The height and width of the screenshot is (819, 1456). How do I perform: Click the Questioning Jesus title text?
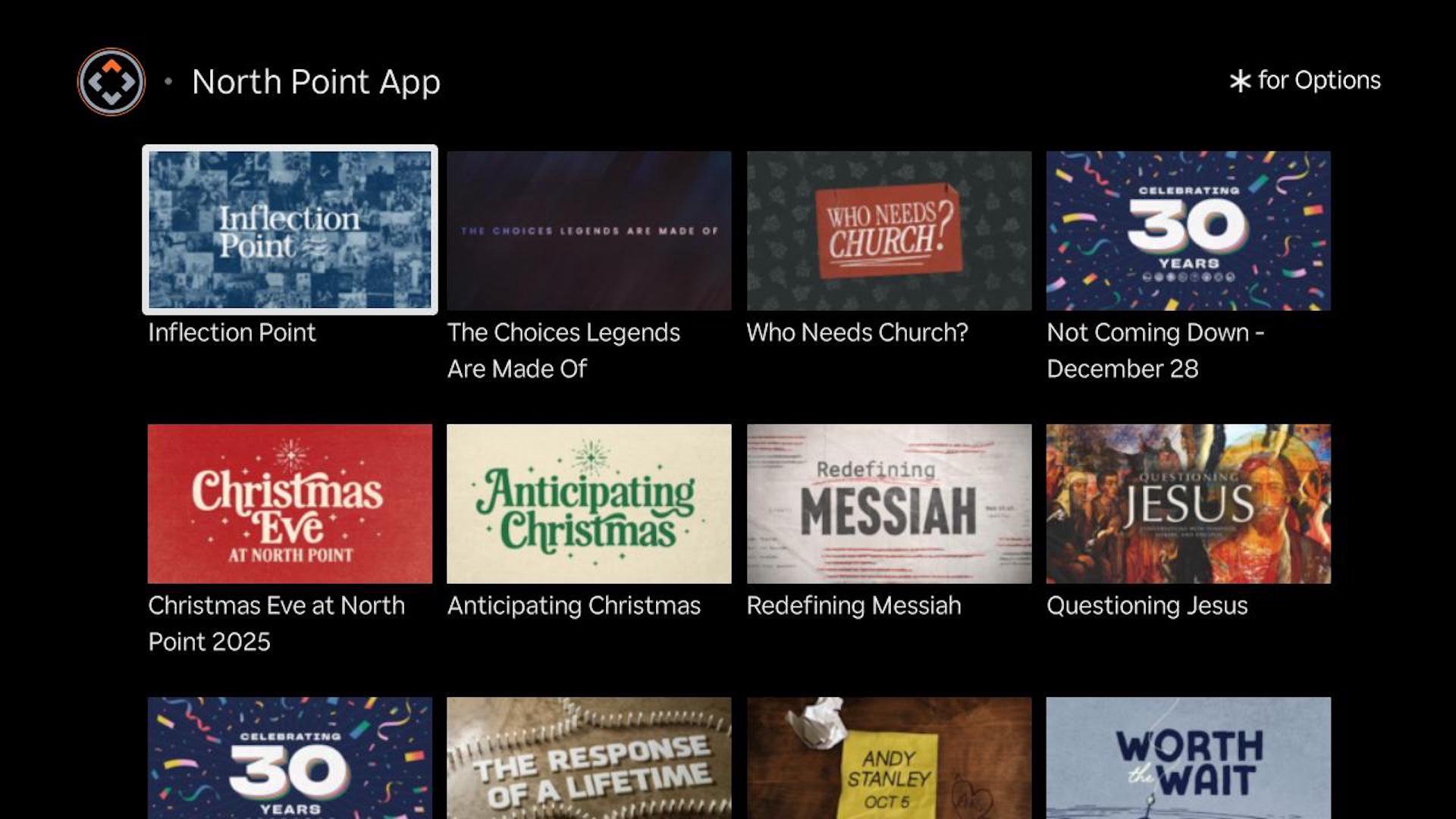click(1147, 606)
